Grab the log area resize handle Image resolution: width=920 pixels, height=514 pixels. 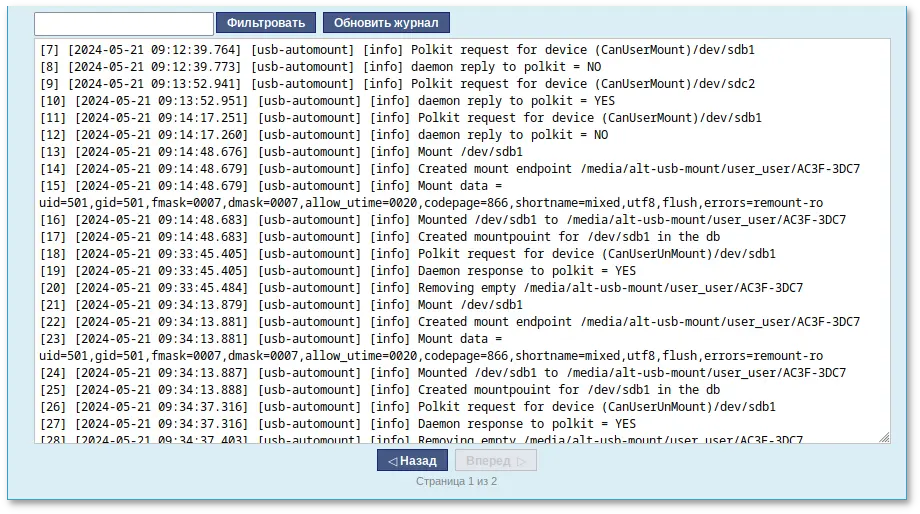[884, 437]
